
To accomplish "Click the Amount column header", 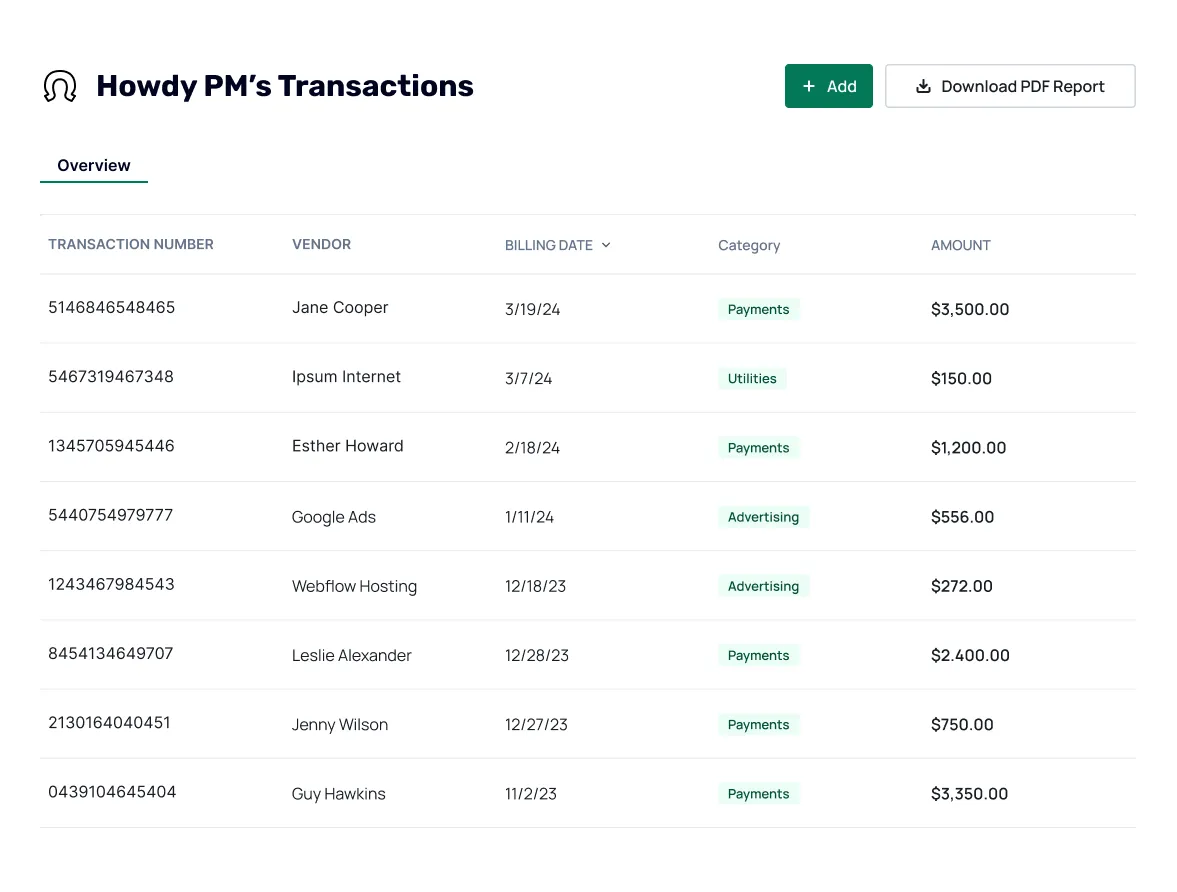I will 960,244.
